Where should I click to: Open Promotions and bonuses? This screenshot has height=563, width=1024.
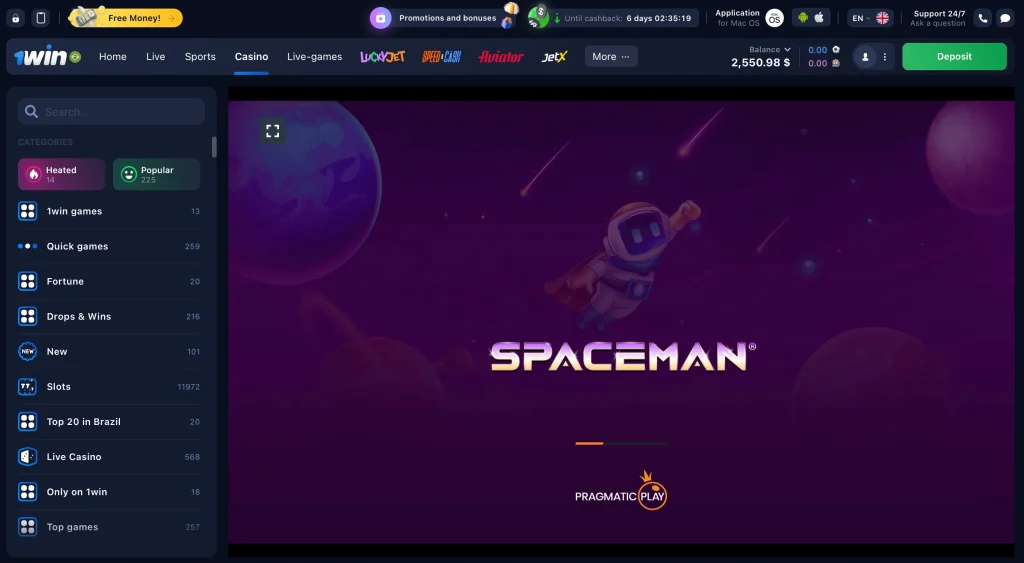447,18
